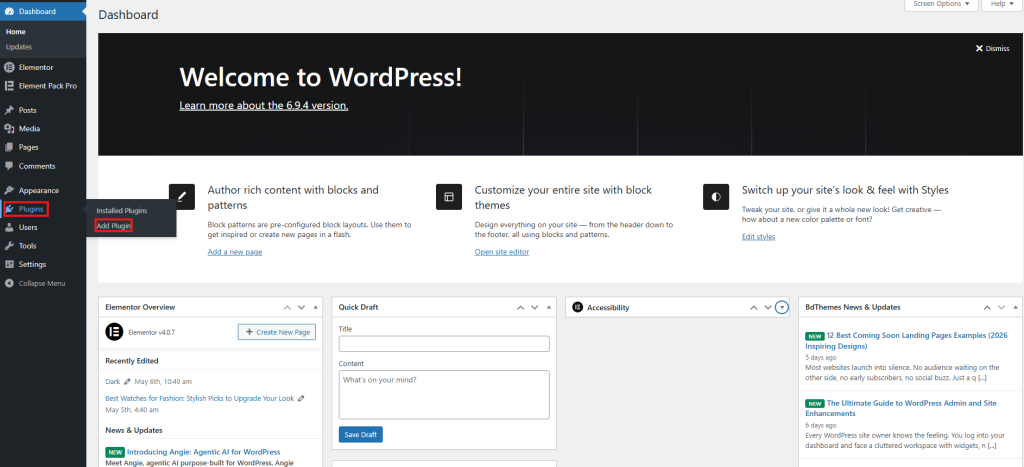Image resolution: width=1024 pixels, height=467 pixels.
Task: Click the Elementor logo in Elementor Overview
Action: [114, 332]
